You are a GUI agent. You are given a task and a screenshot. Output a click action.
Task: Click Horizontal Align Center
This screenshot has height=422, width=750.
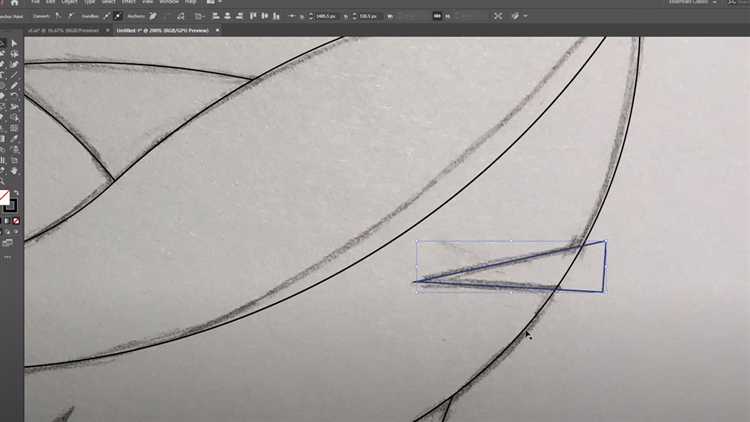[x=228, y=16]
